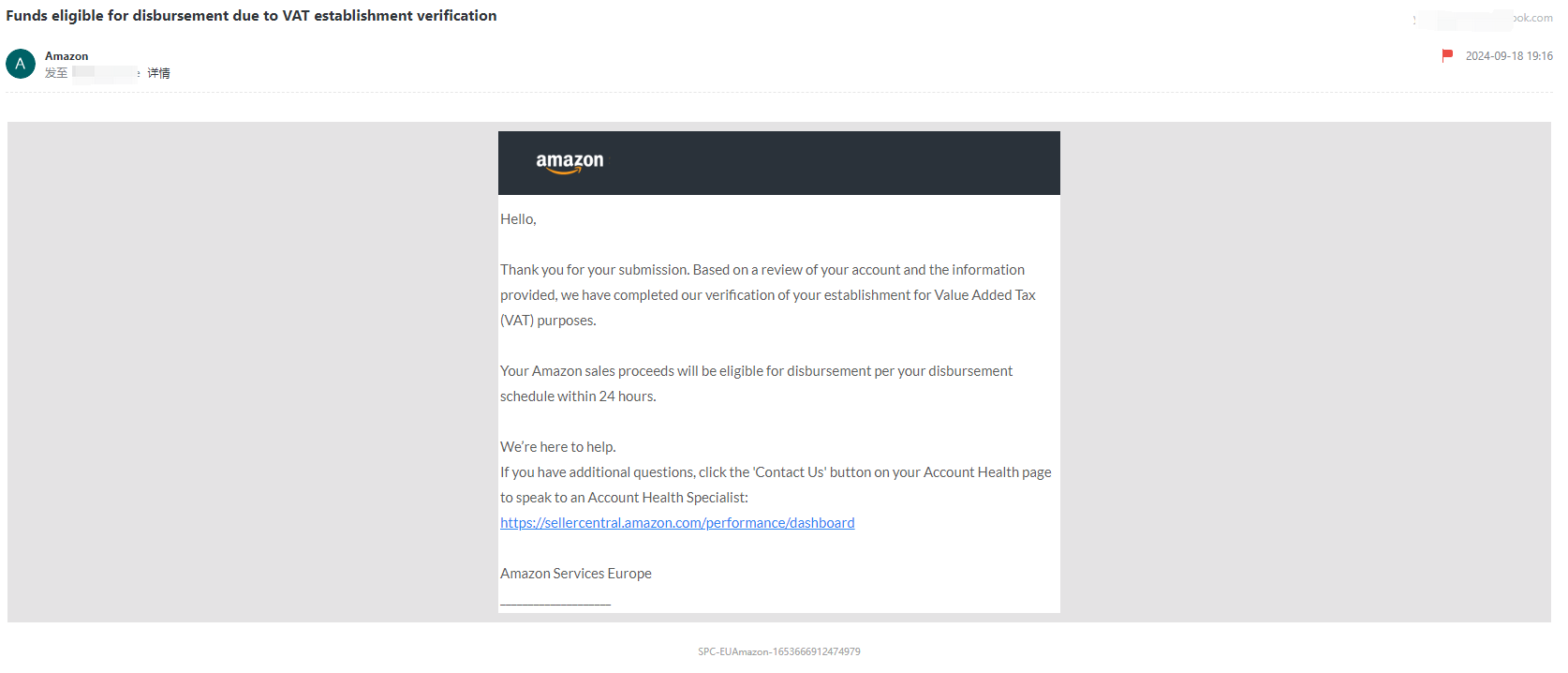
Task: Click the 'Hello,' greeting line
Action: (518, 219)
